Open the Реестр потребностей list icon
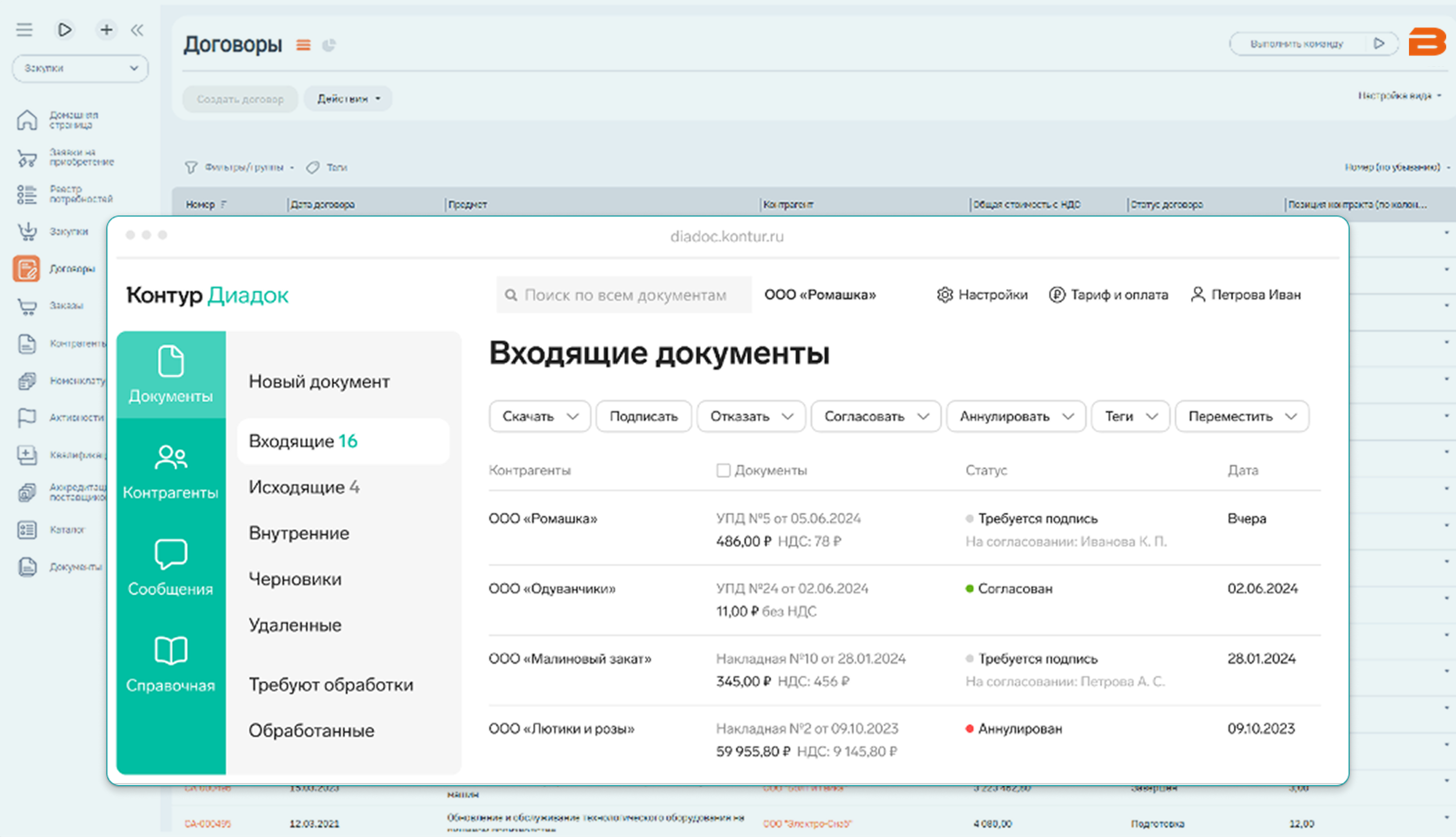Viewport: 1456px width, 837px height. [27, 195]
